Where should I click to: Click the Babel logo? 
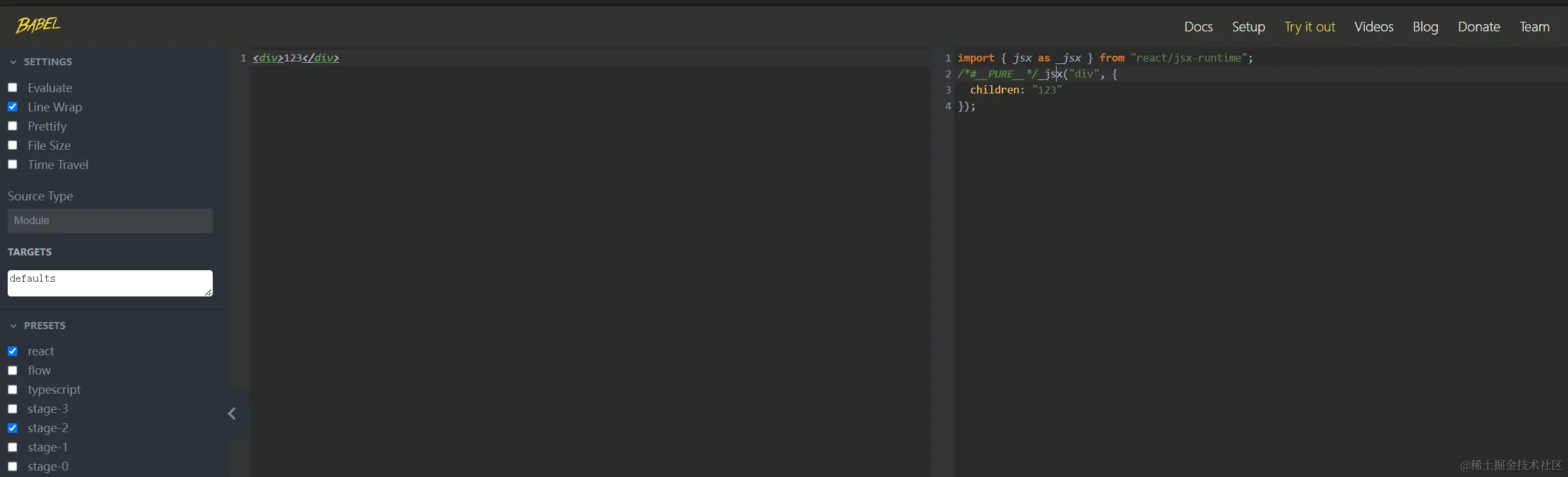(38, 25)
